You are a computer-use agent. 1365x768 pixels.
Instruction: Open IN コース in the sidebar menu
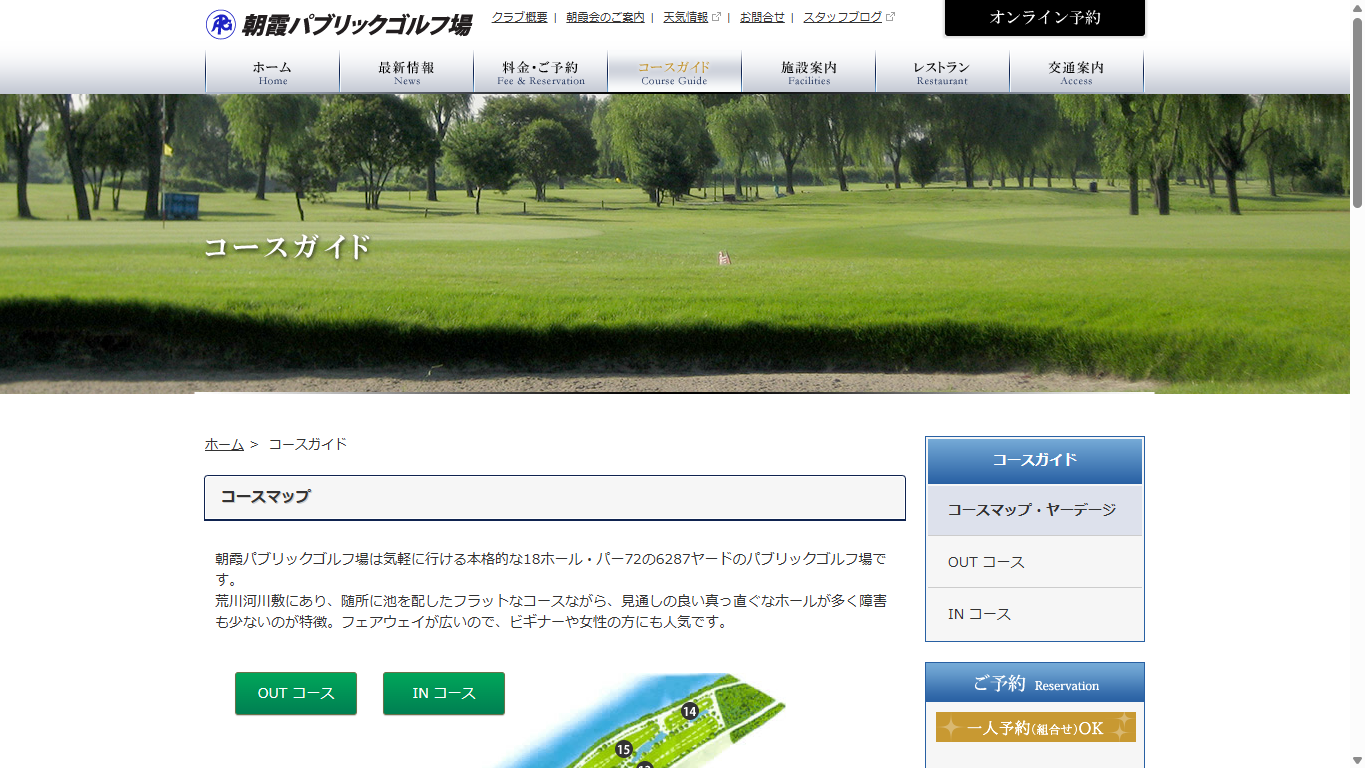(x=1035, y=614)
